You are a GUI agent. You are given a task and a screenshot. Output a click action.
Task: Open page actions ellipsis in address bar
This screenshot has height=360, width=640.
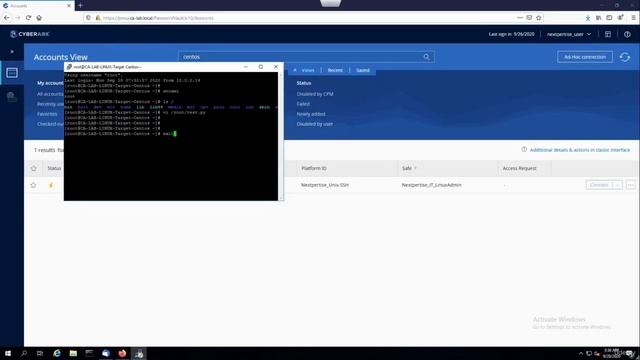point(520,18)
